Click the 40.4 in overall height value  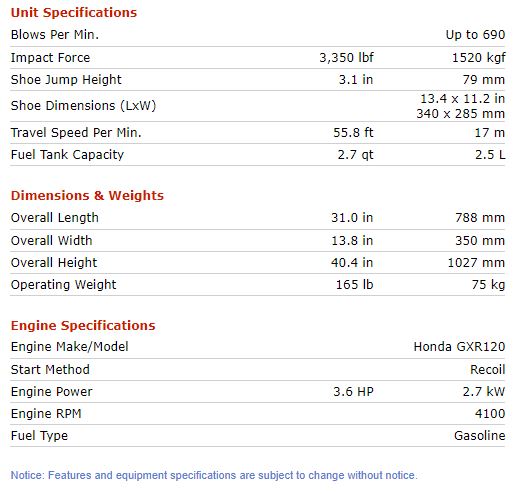(352, 263)
